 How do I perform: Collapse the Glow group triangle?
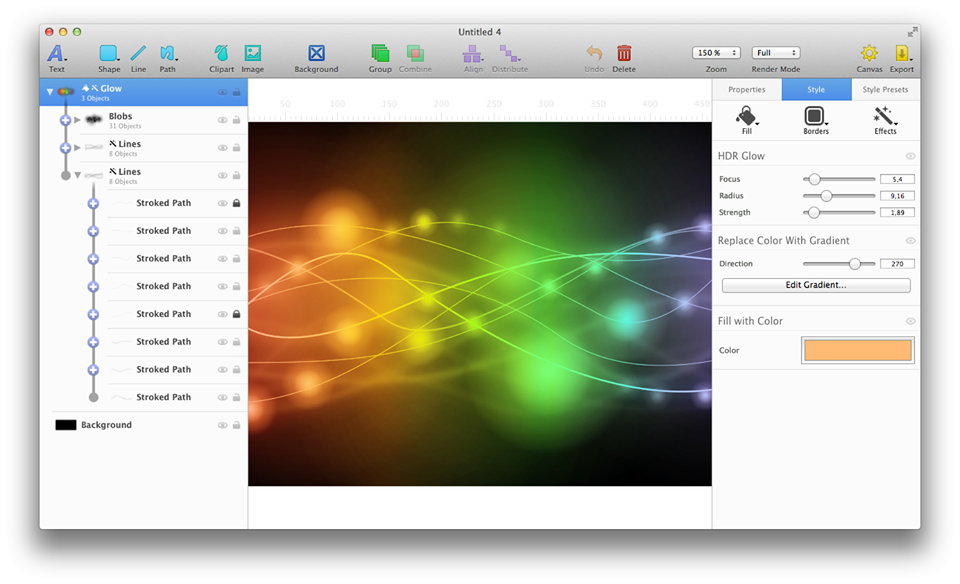[x=50, y=92]
